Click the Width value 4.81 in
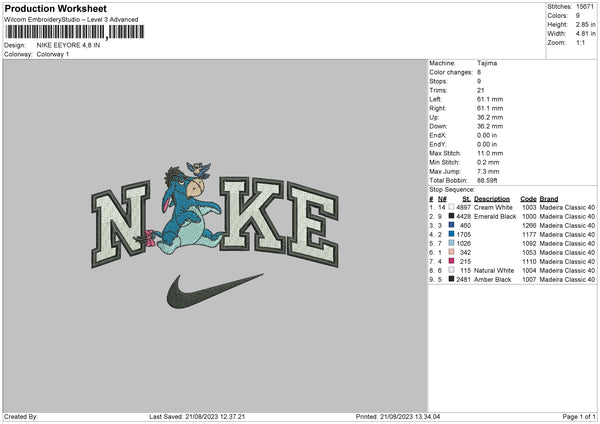The image size is (600, 424). pos(586,34)
